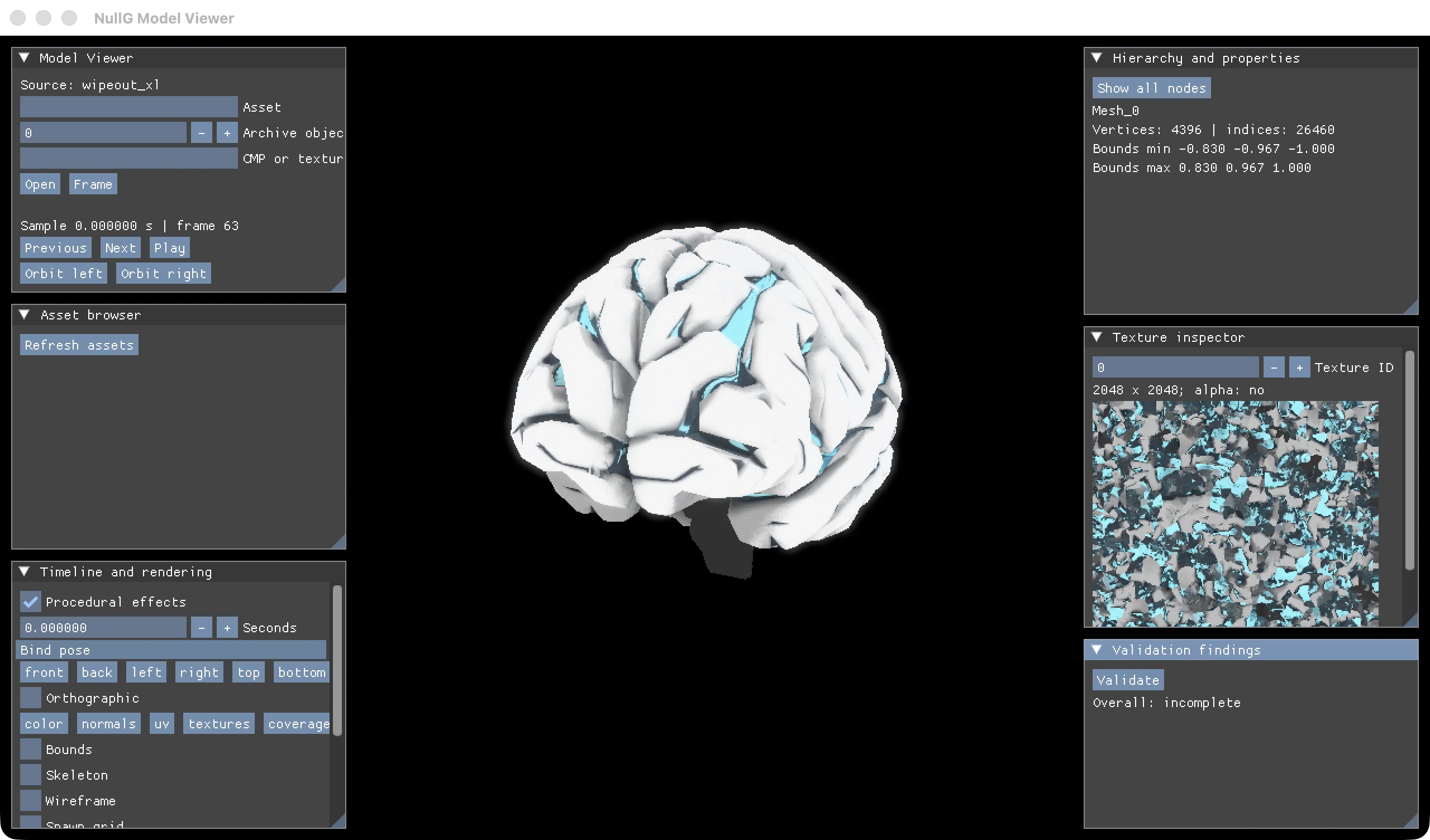Viewport: 1430px width, 840px height.
Task: Click Orbit left
Action: click(x=64, y=274)
